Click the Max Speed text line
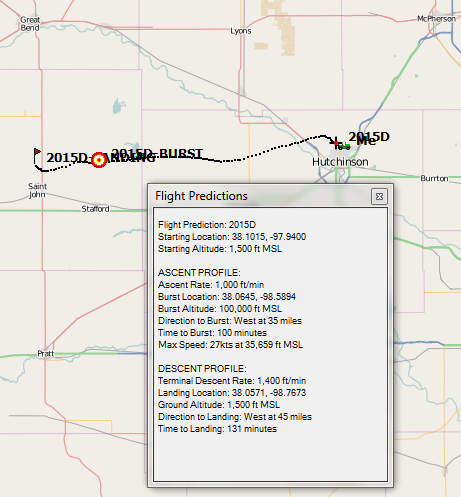This screenshot has height=497, width=461. coord(230,345)
